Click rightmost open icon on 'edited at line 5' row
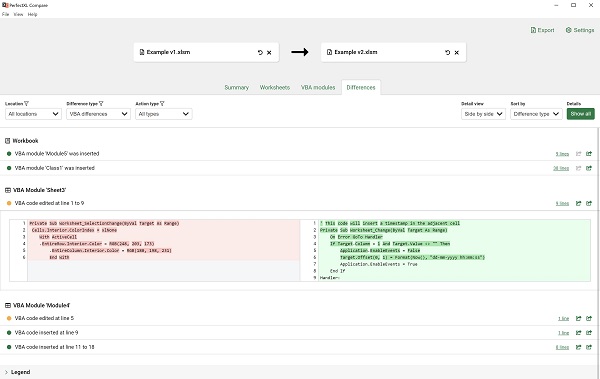600x379 pixels. (589, 318)
